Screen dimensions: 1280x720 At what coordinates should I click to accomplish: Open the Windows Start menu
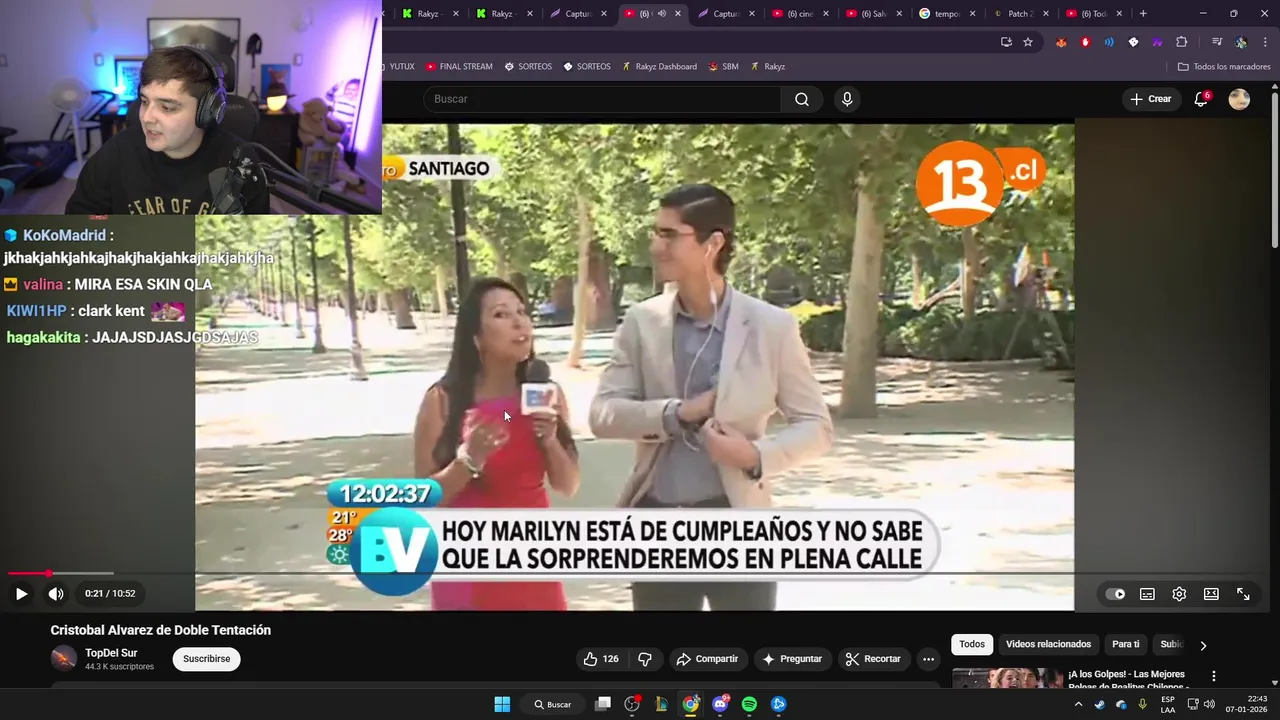tap(502, 704)
